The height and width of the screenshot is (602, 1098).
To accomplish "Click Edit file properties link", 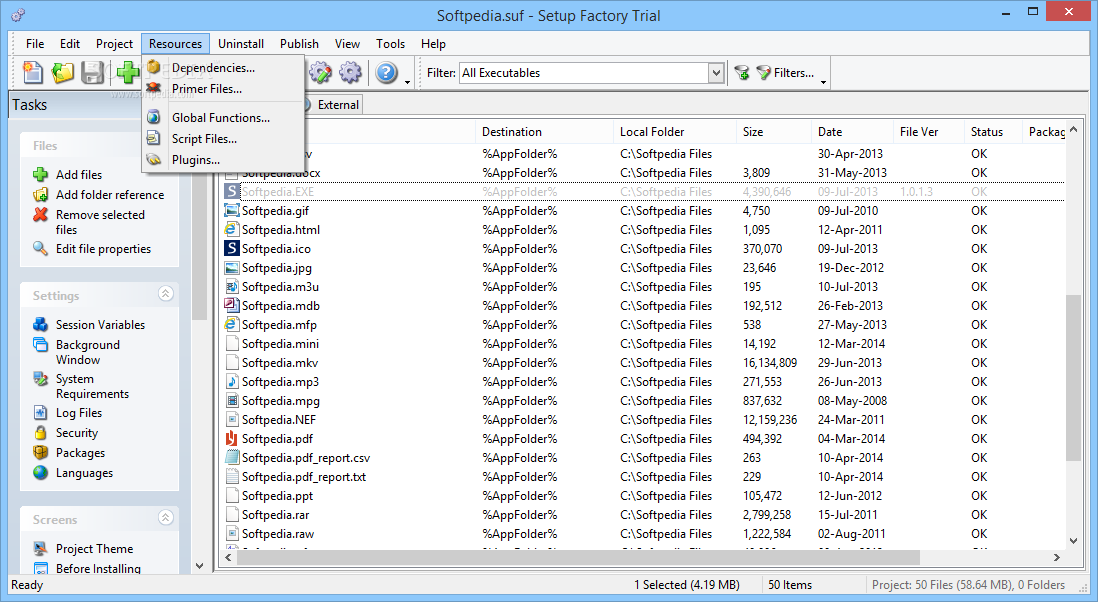I will (x=103, y=248).
